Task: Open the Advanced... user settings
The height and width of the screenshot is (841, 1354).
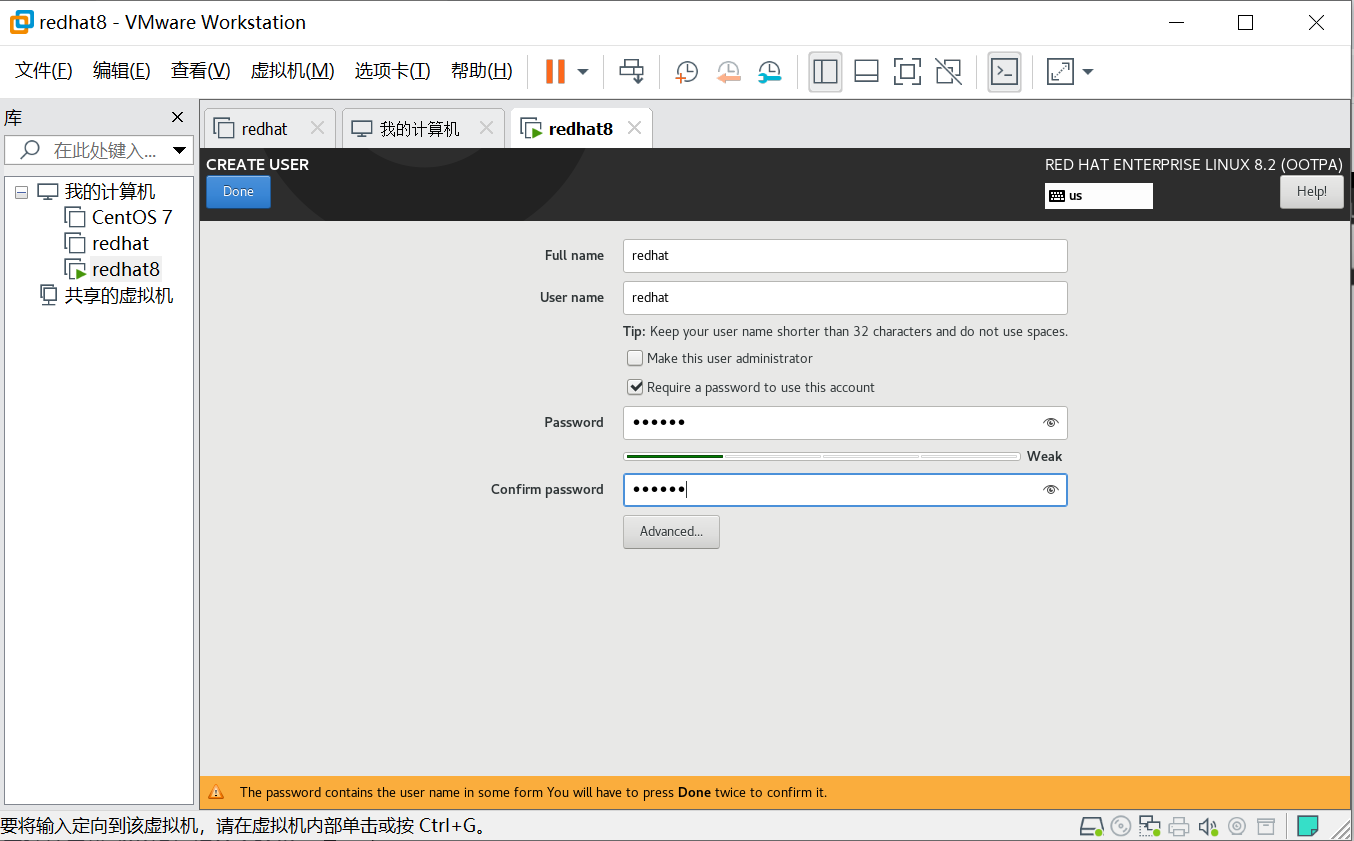Action: coord(671,532)
